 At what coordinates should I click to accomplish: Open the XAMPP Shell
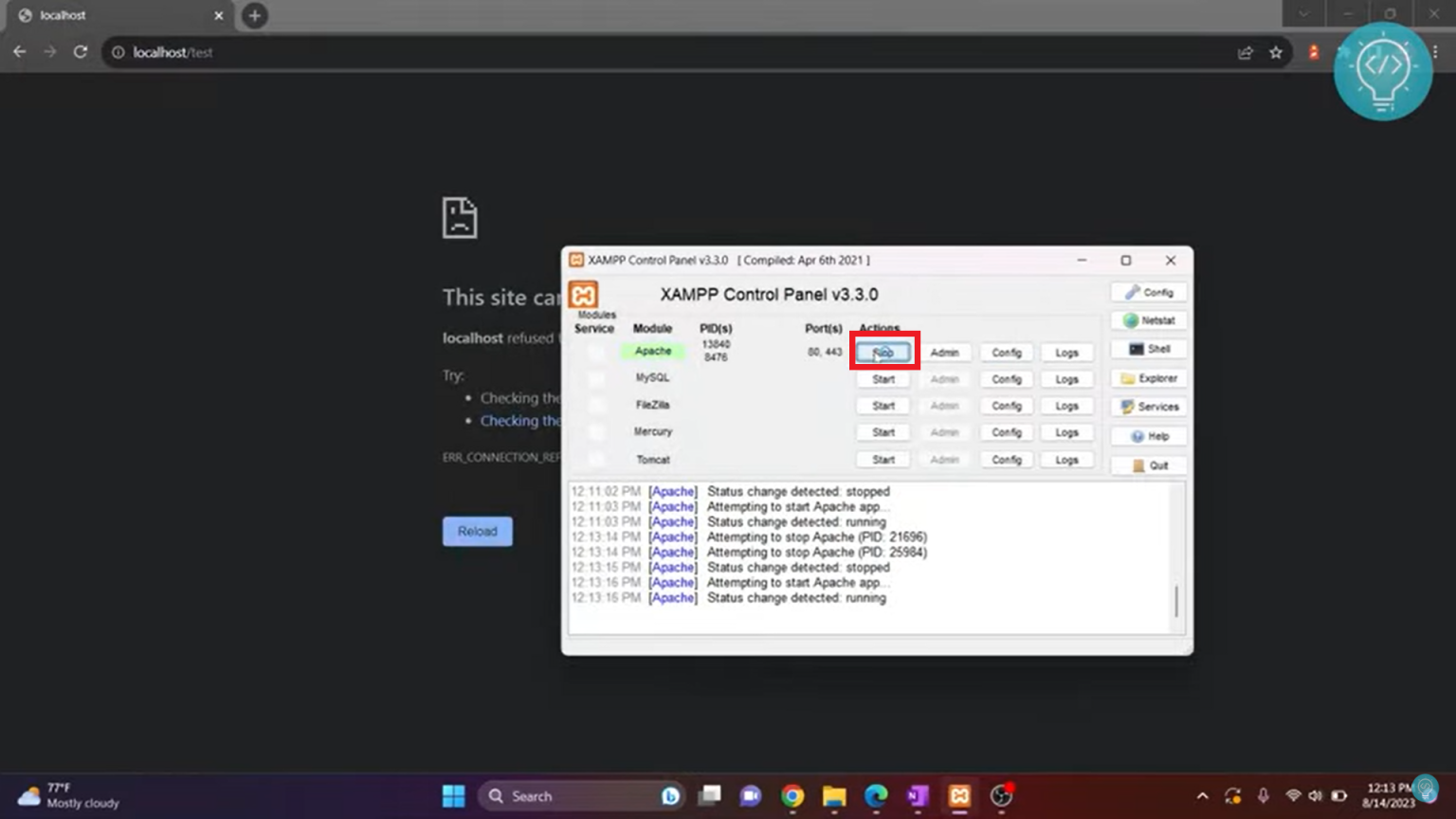[x=1147, y=349]
